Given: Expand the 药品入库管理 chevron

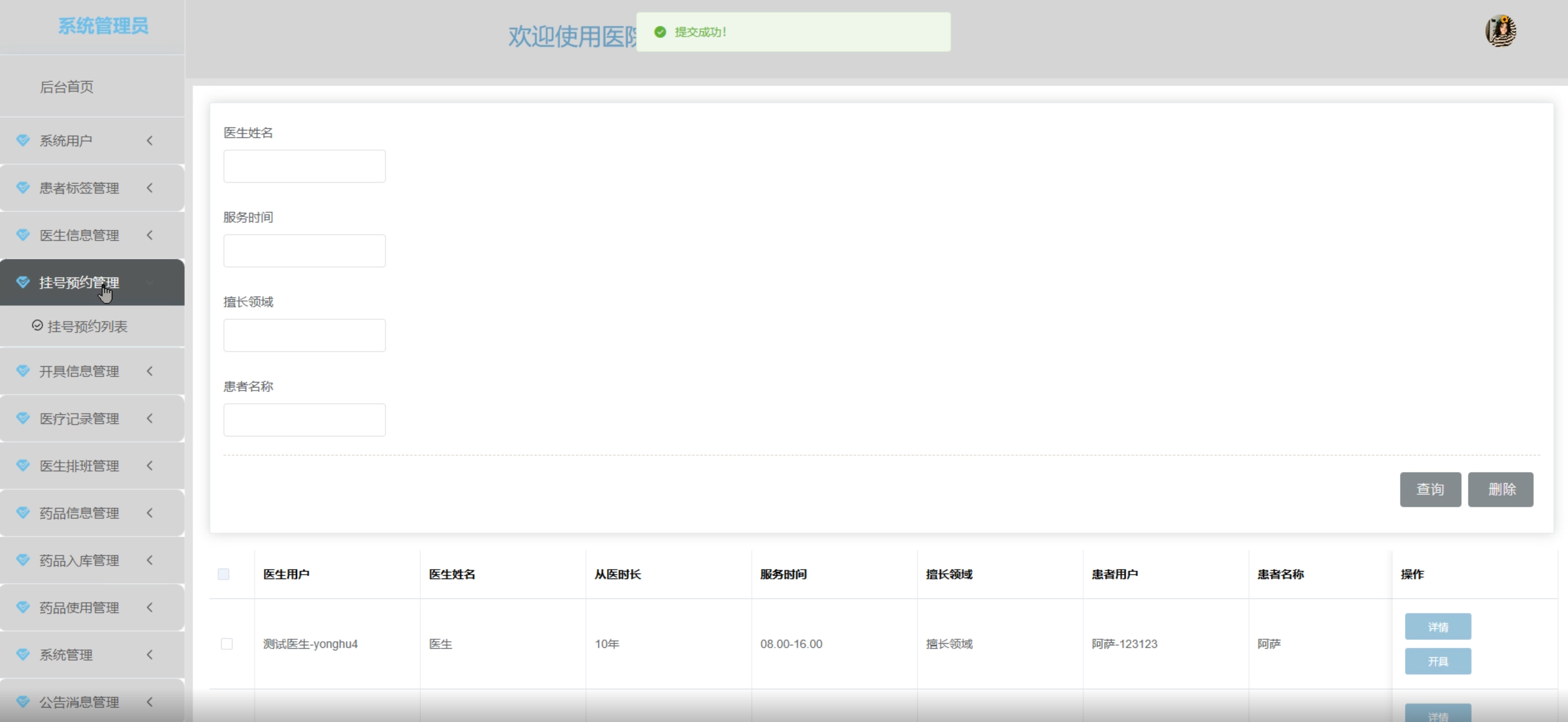Looking at the screenshot, I should (150, 560).
